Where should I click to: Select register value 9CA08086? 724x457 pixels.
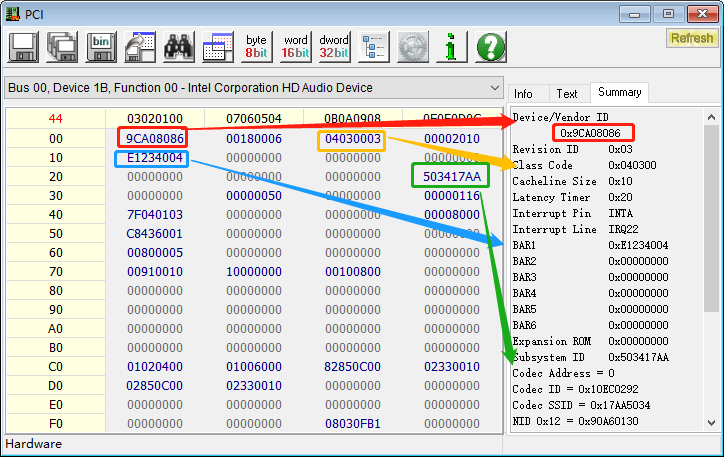click(x=155, y=138)
